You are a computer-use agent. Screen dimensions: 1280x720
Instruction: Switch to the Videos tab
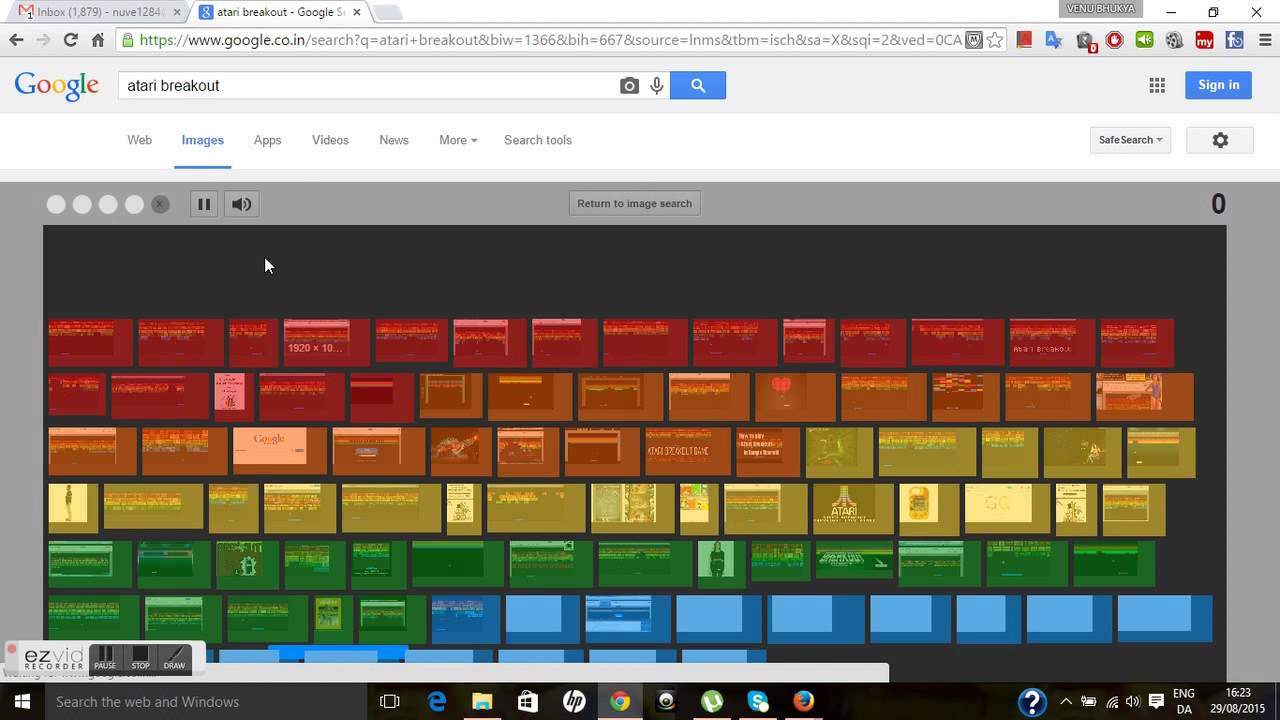pos(330,140)
